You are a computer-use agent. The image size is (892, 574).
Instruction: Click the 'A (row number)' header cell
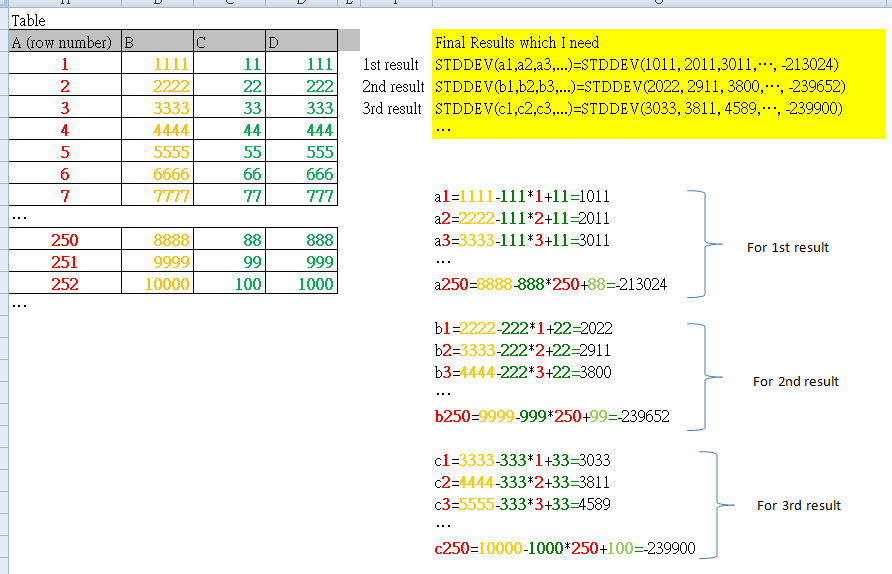[x=62, y=42]
